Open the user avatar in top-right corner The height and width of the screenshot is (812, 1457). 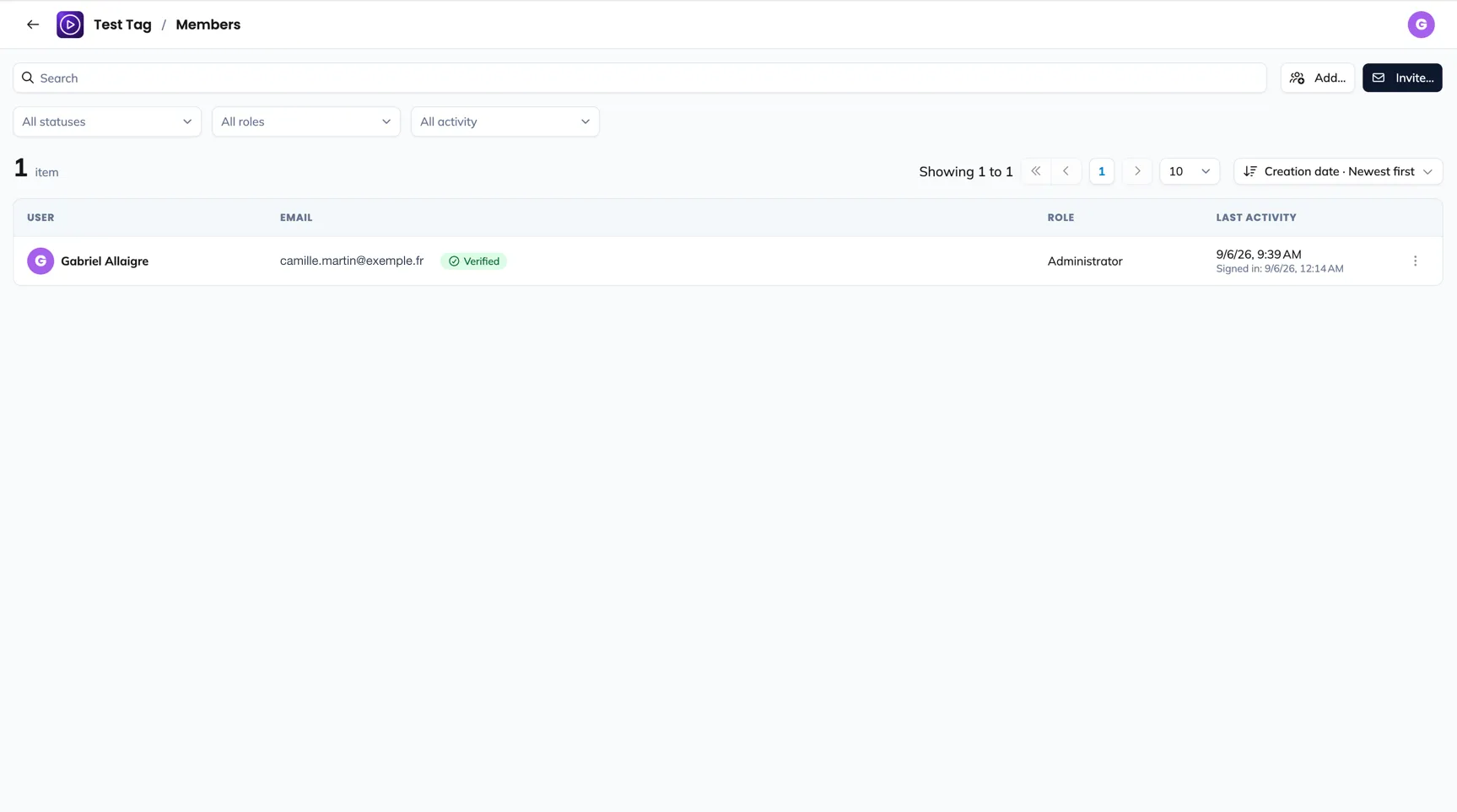coord(1421,24)
